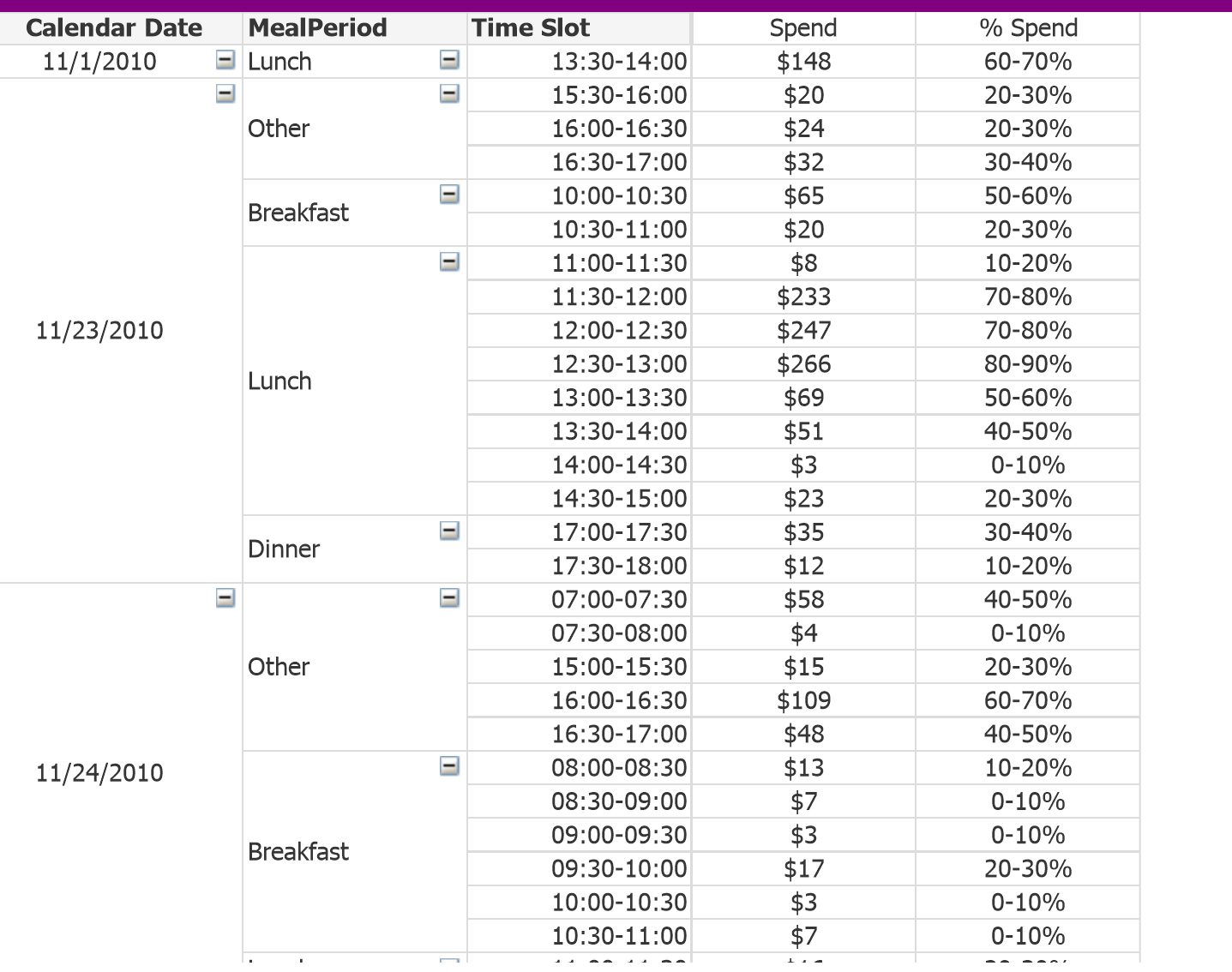
Task: Collapse Lunch under 11/1/2010
Action: [449, 60]
